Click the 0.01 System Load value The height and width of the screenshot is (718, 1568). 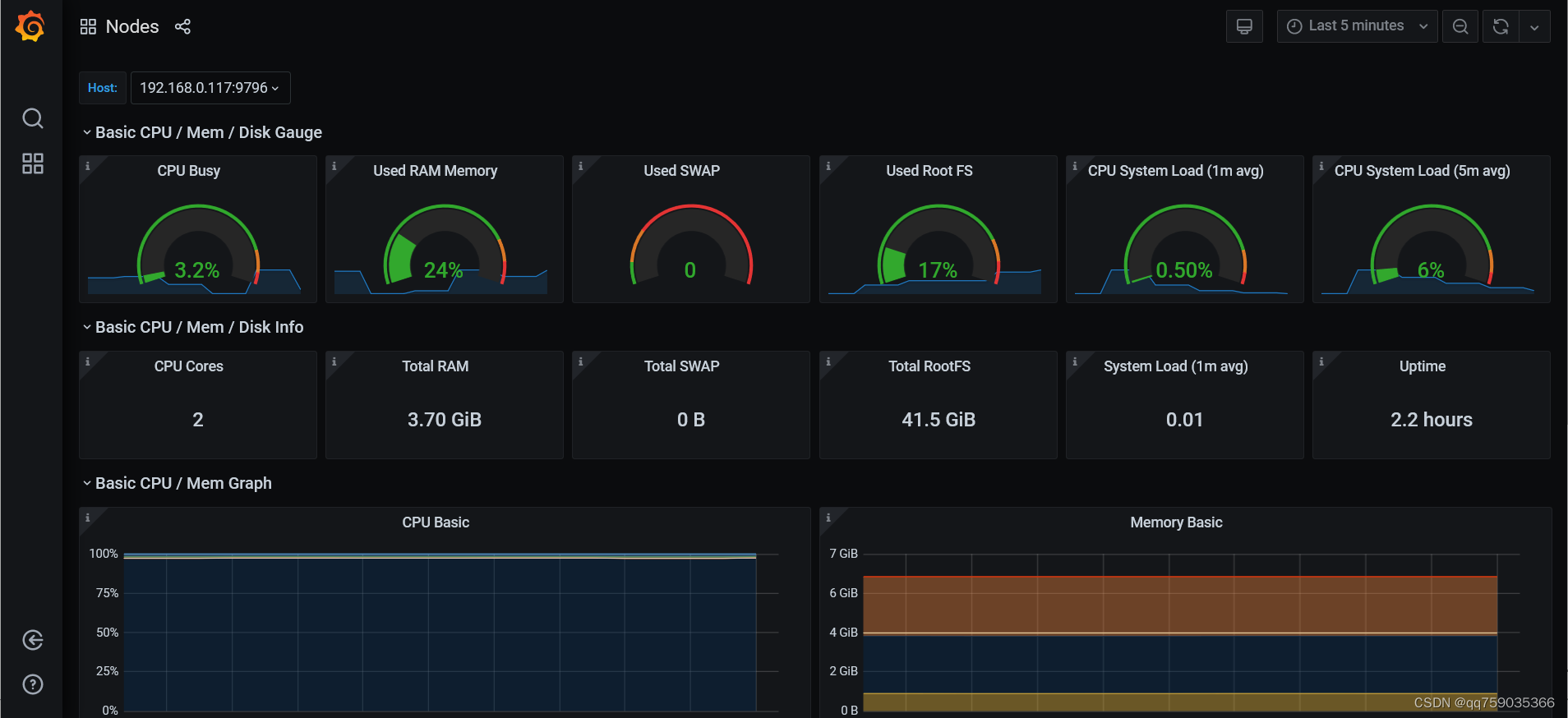point(1185,420)
